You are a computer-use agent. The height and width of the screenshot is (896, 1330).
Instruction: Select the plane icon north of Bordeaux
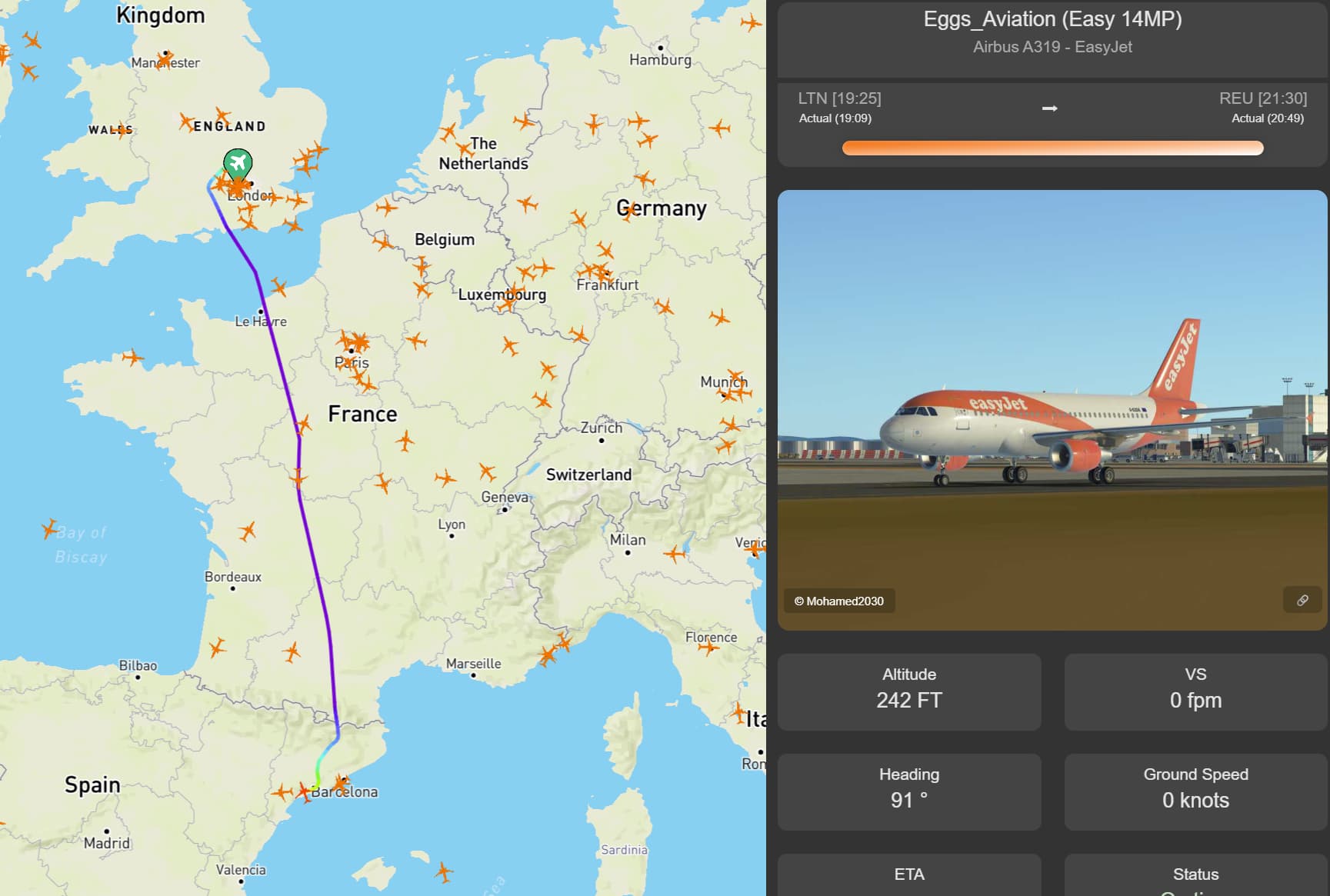247,531
